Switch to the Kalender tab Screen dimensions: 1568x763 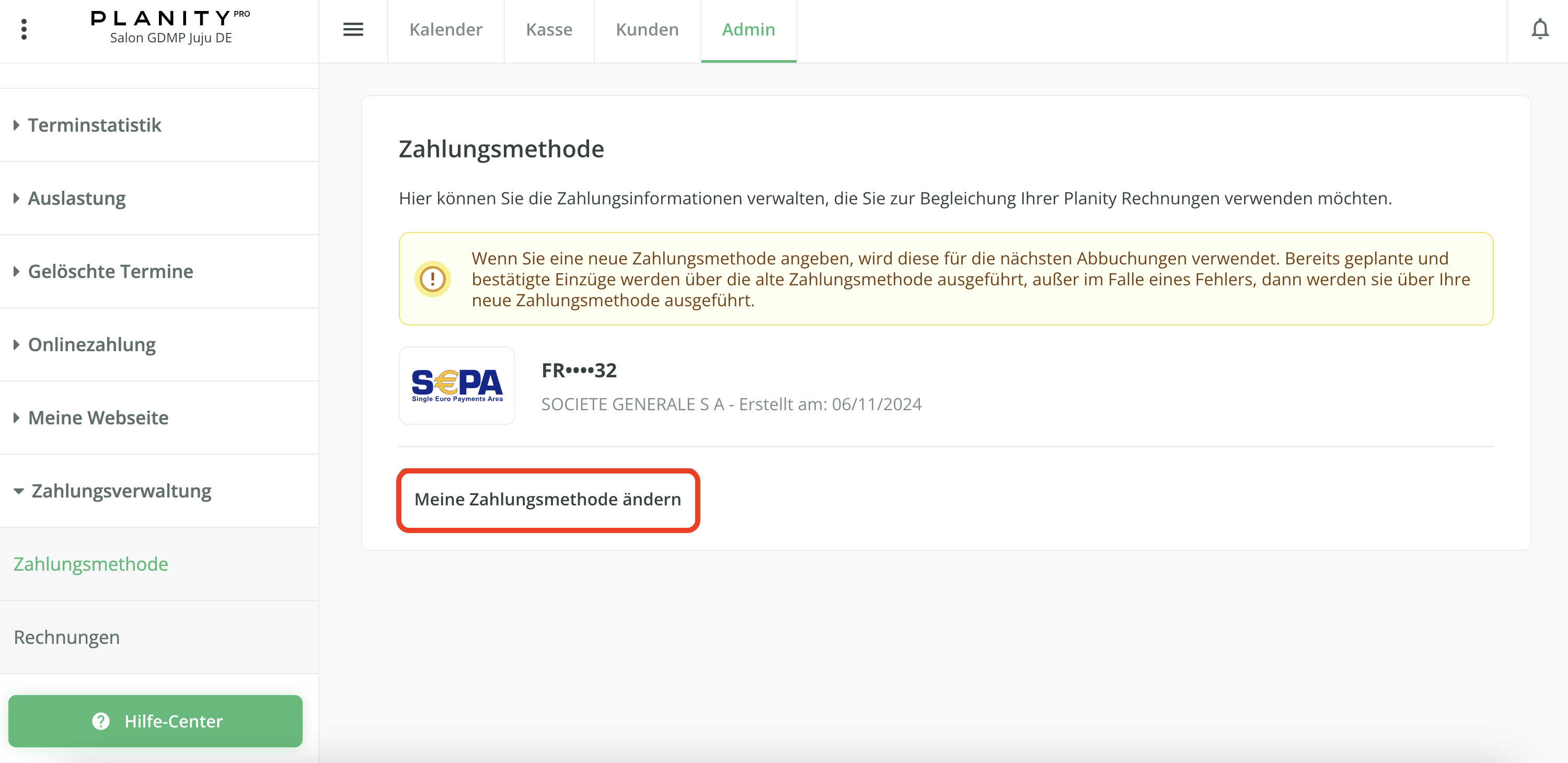445,29
